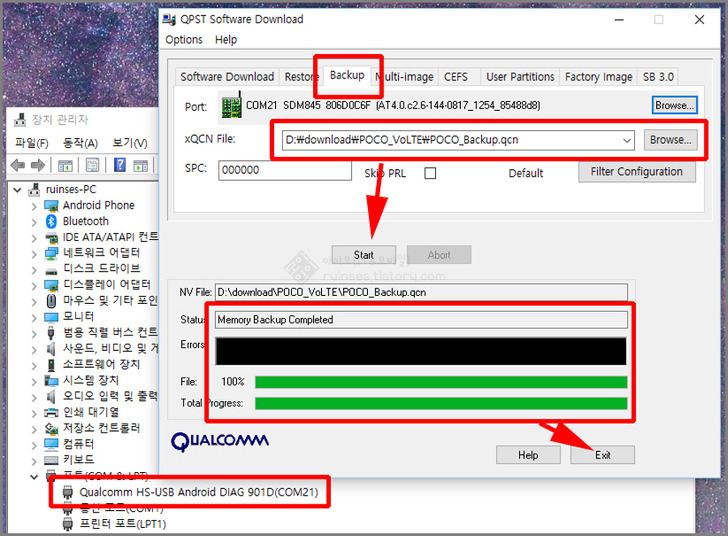Image resolution: width=728 pixels, height=536 pixels.
Task: Click the show/hide console tree toolbar icon
Action: pos(65,165)
